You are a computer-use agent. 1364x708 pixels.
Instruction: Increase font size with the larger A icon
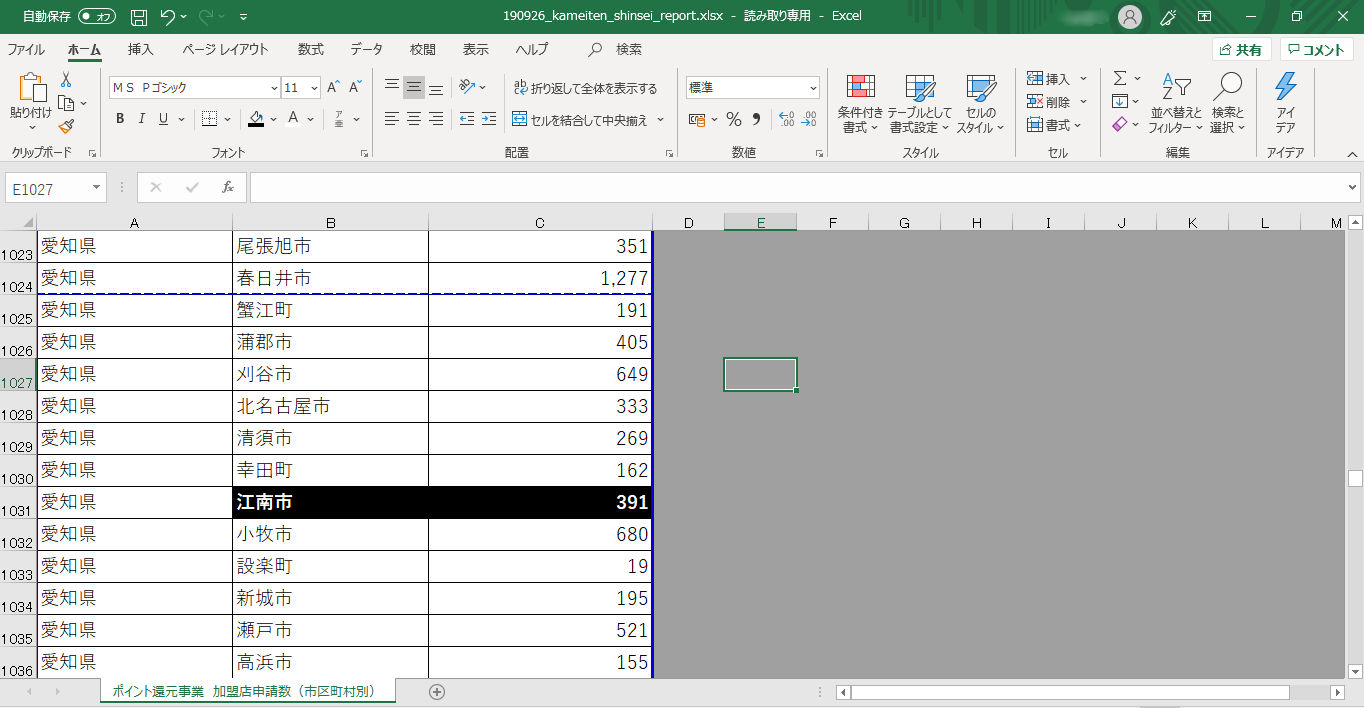point(333,87)
